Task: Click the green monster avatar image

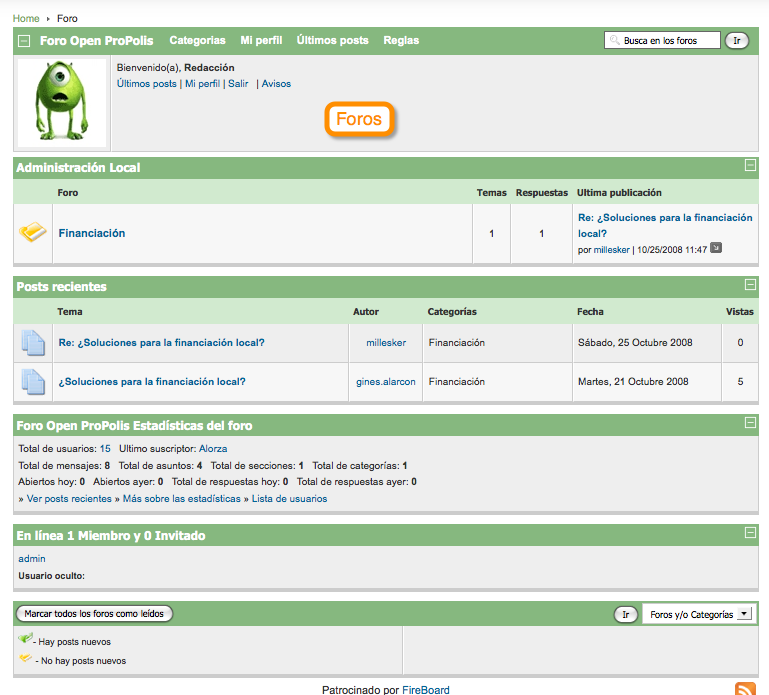Action: click(62, 103)
